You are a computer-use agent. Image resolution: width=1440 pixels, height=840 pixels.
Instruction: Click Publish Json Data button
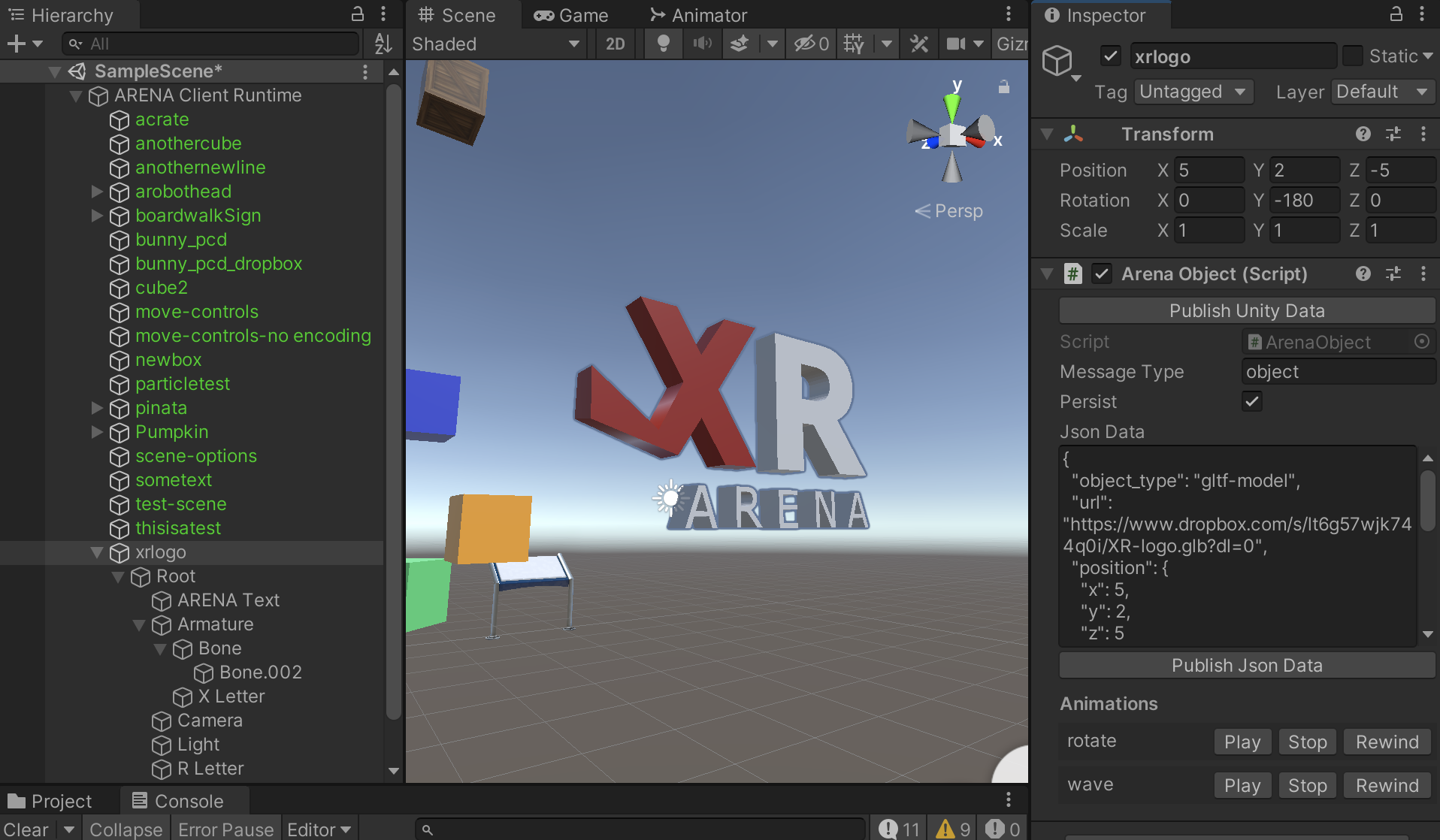1246,665
